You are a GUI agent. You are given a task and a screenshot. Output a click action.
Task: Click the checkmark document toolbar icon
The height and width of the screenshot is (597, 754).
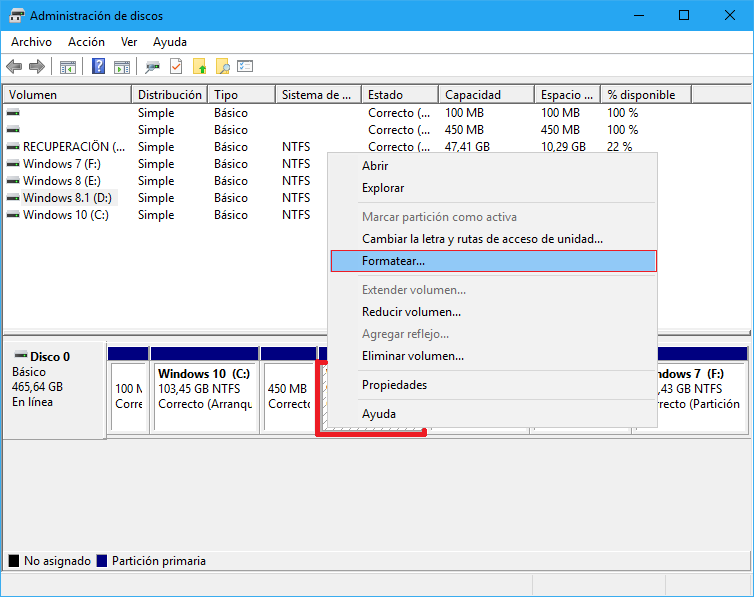point(176,66)
